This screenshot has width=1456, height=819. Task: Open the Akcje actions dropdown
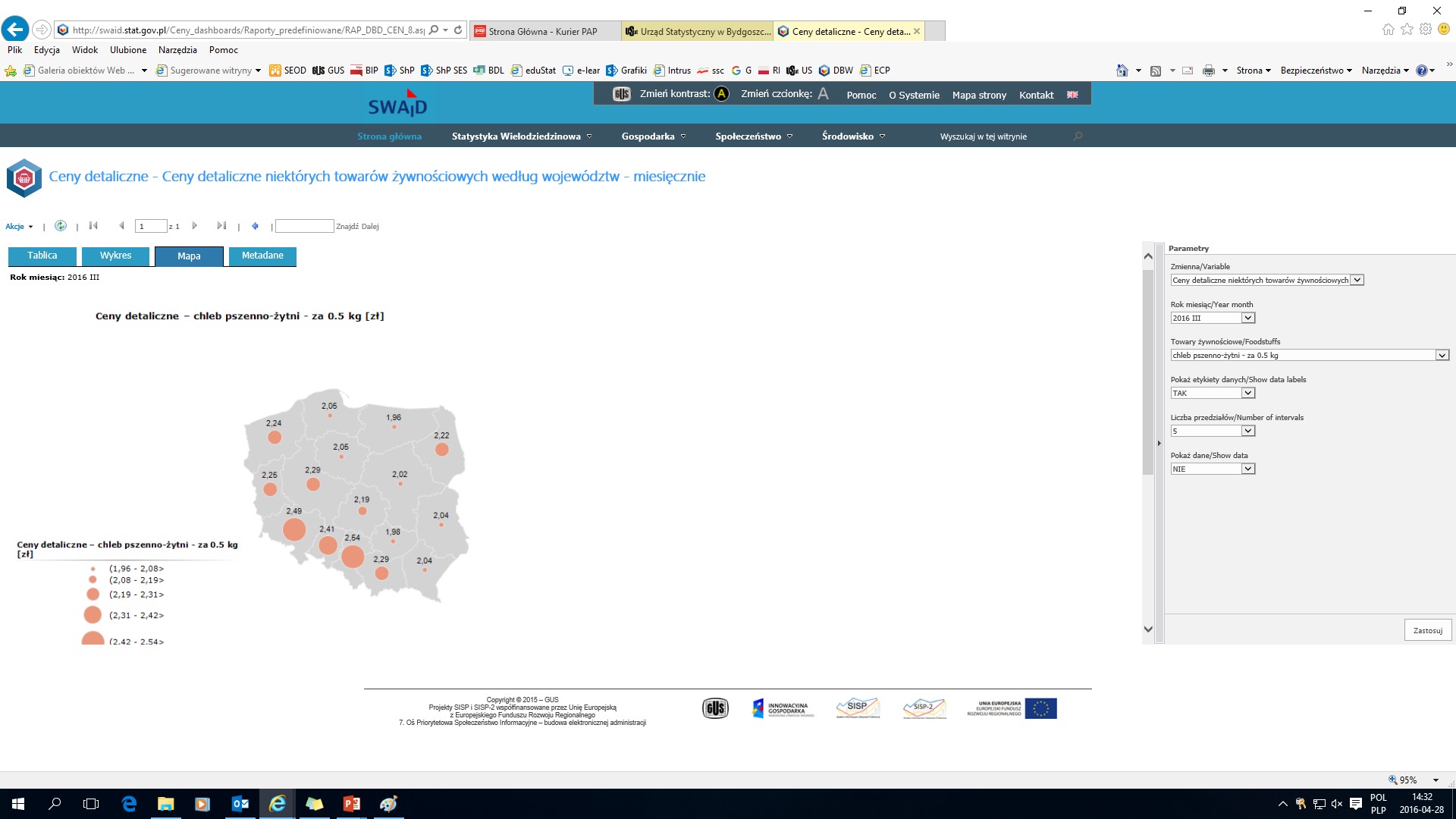click(x=19, y=227)
